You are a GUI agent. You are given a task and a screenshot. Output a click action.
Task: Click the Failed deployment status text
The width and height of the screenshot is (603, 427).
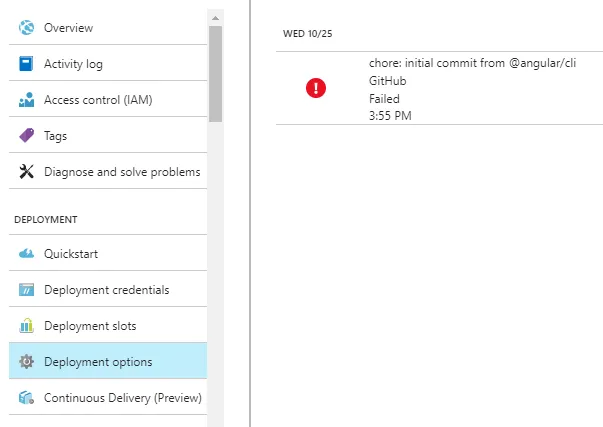[x=384, y=99]
